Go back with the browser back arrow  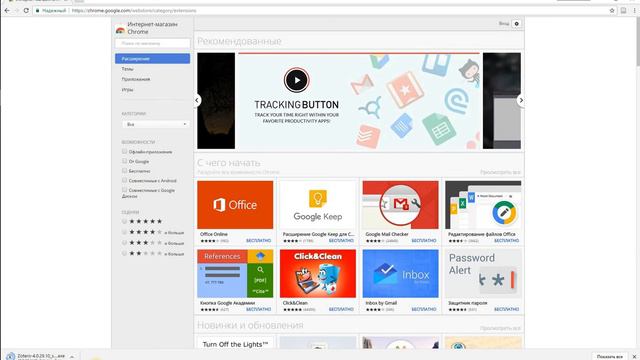pyautogui.click(x=7, y=10)
